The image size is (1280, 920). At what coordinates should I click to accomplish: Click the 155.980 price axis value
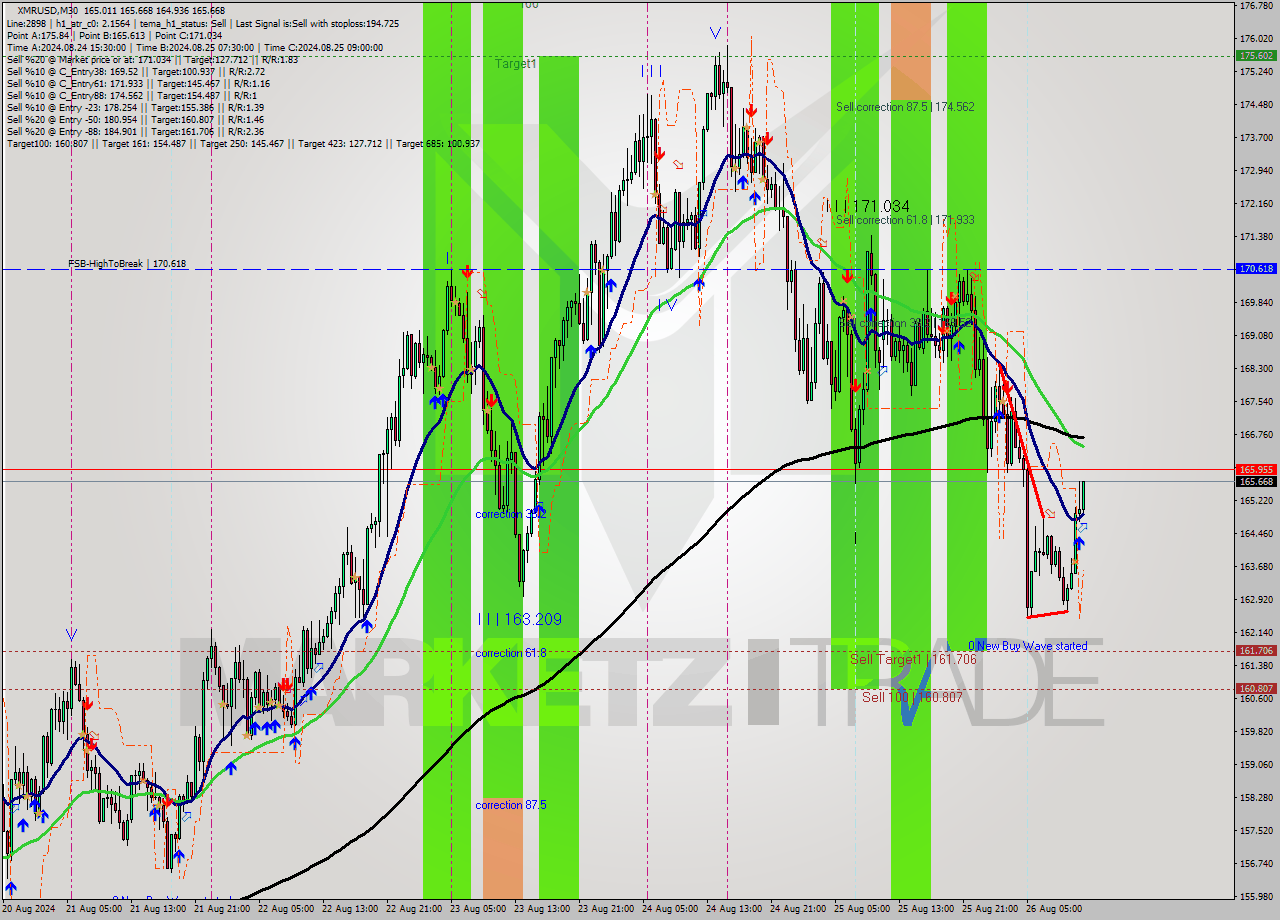tap(1256, 897)
